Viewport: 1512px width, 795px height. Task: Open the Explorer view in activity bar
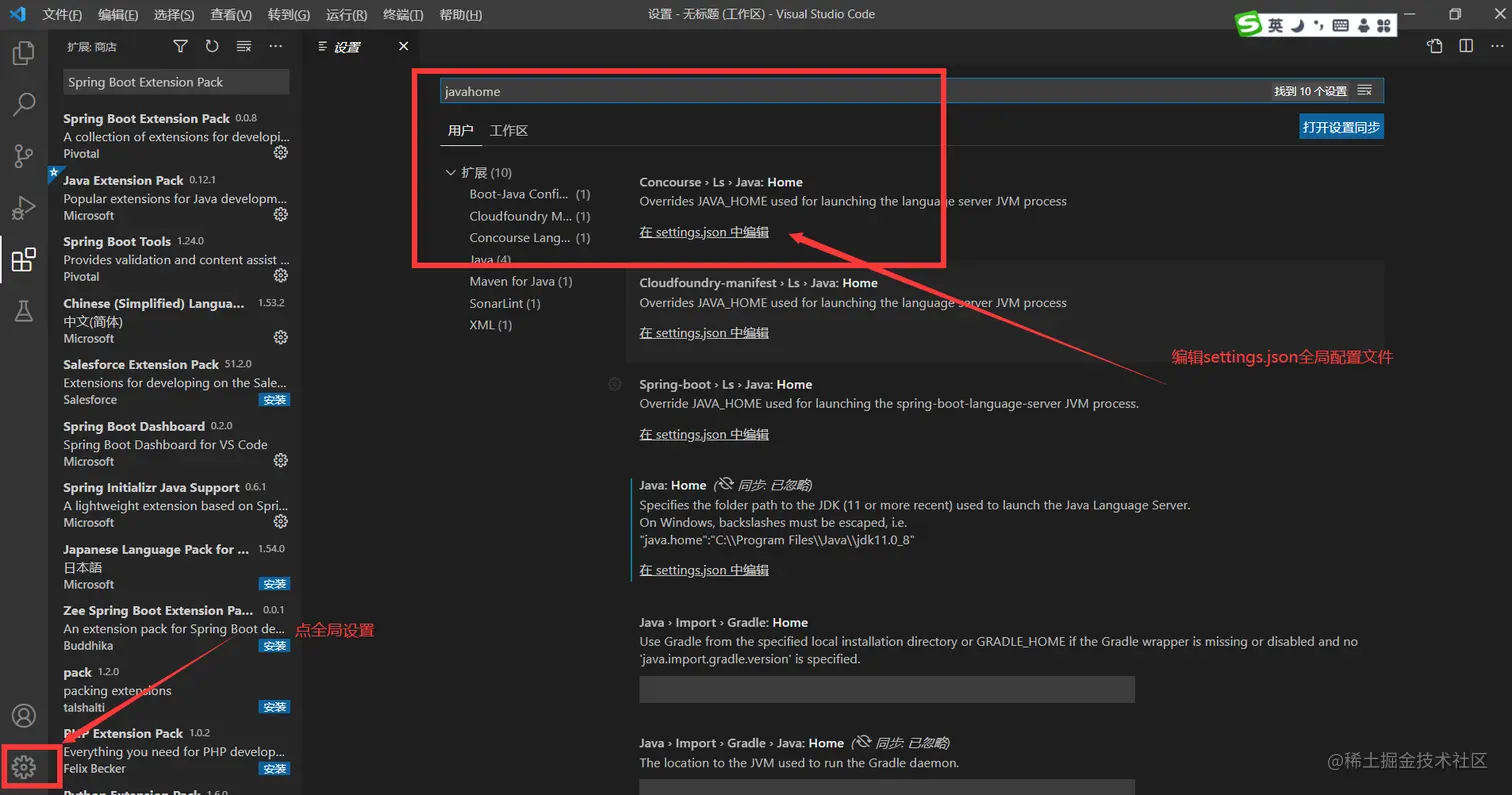[23, 53]
